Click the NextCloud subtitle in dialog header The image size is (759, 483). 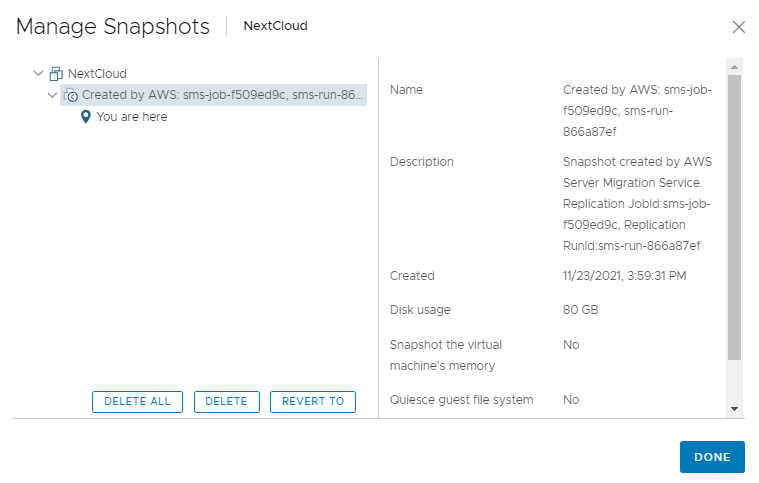coord(275,26)
